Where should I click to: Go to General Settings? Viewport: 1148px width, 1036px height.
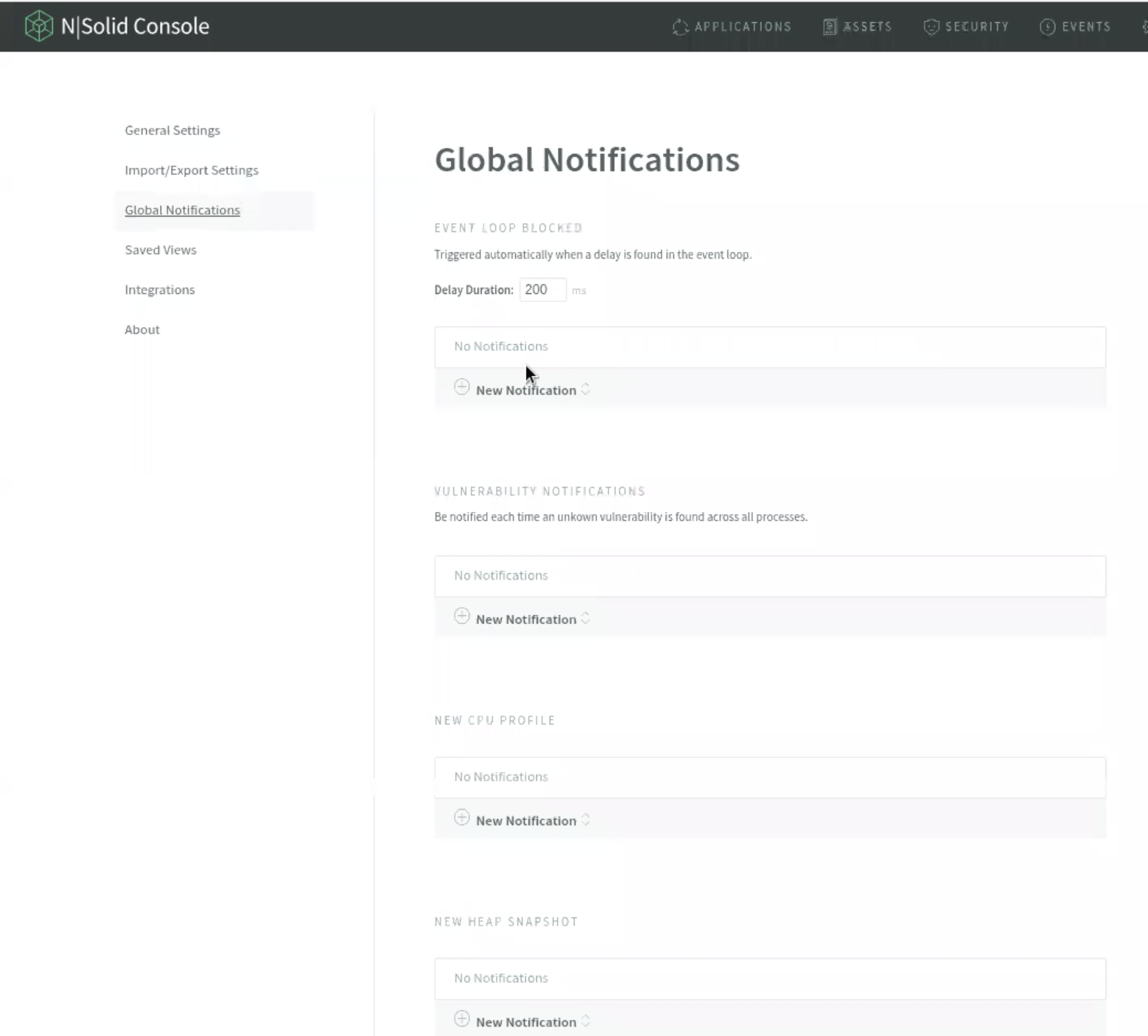point(172,130)
